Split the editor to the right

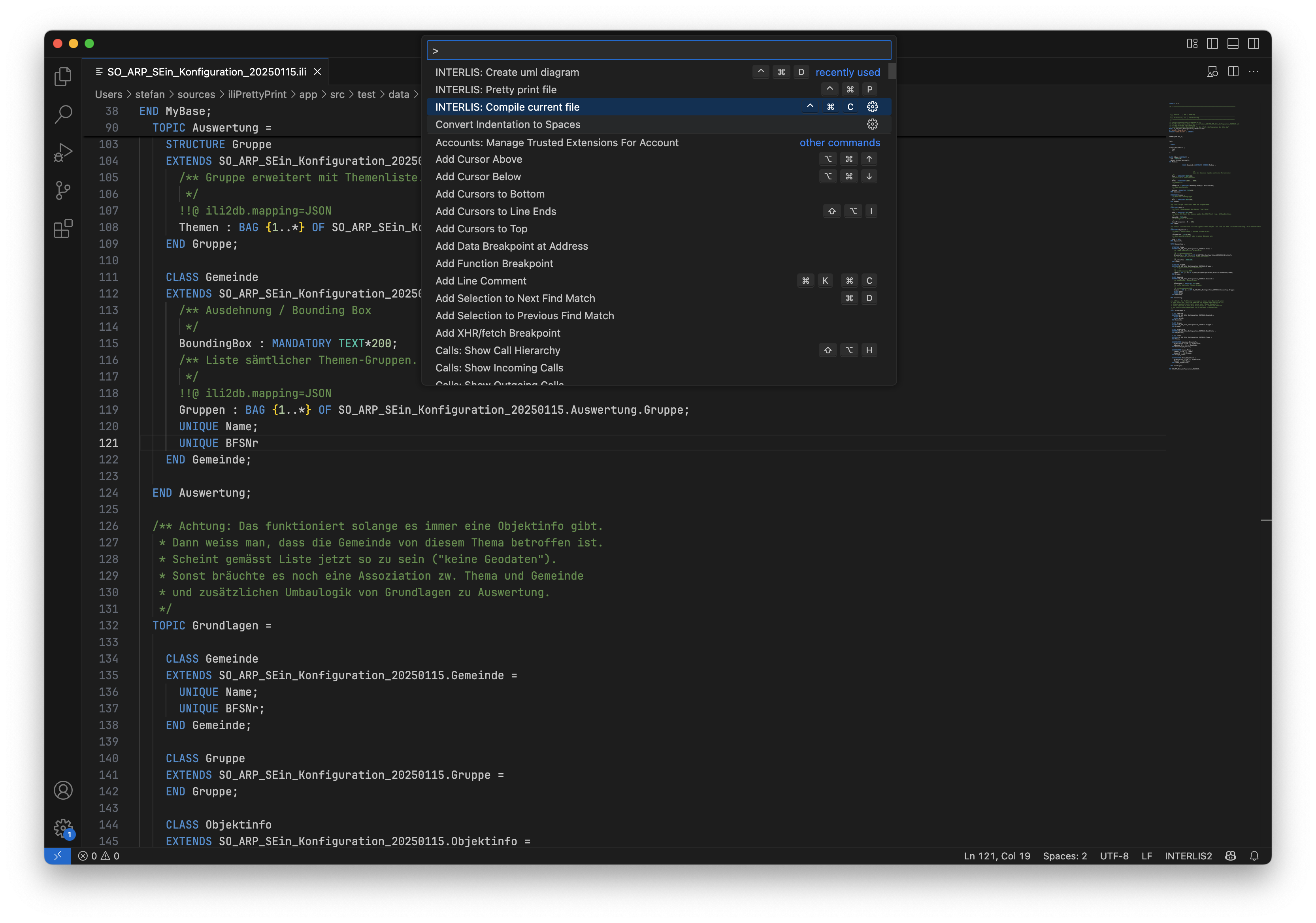point(1233,72)
